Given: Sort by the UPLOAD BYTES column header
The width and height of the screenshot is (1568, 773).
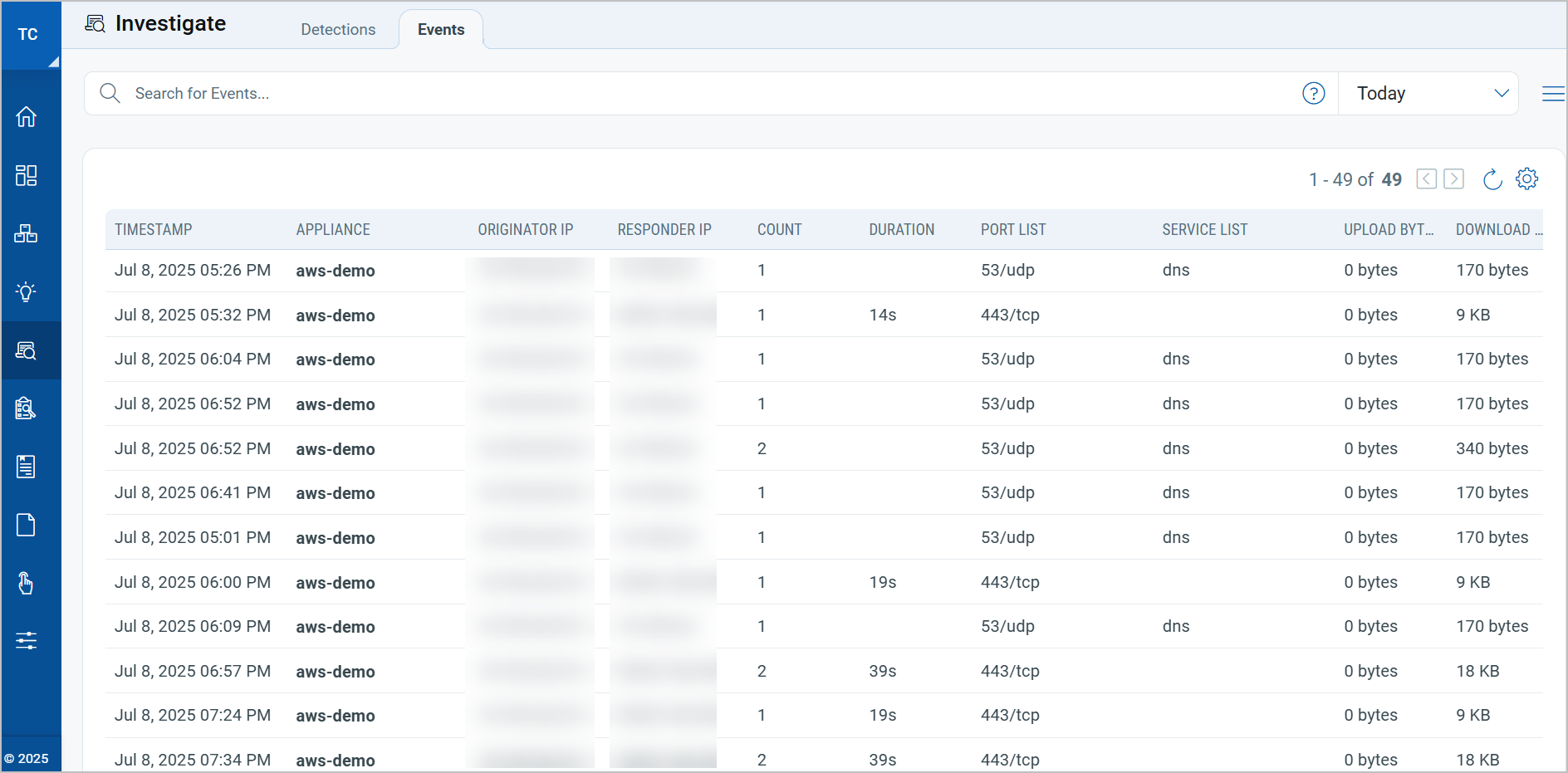Looking at the screenshot, I should point(1389,229).
